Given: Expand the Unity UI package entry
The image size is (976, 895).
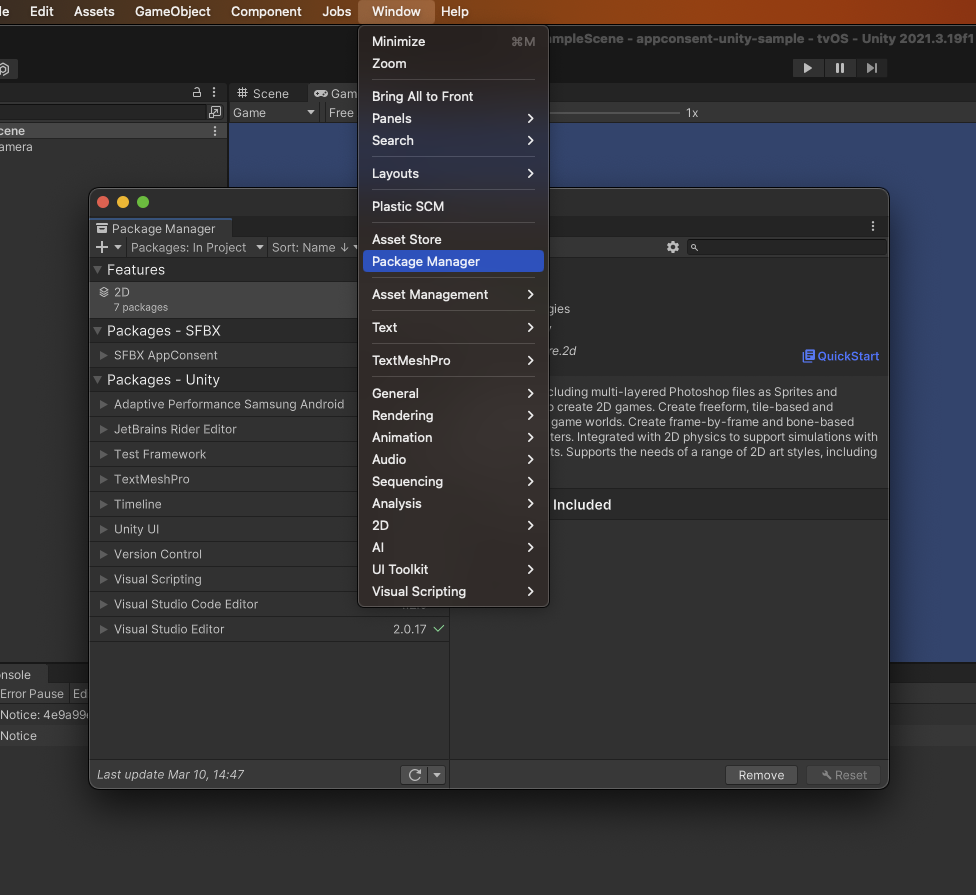Looking at the screenshot, I should [x=103, y=529].
